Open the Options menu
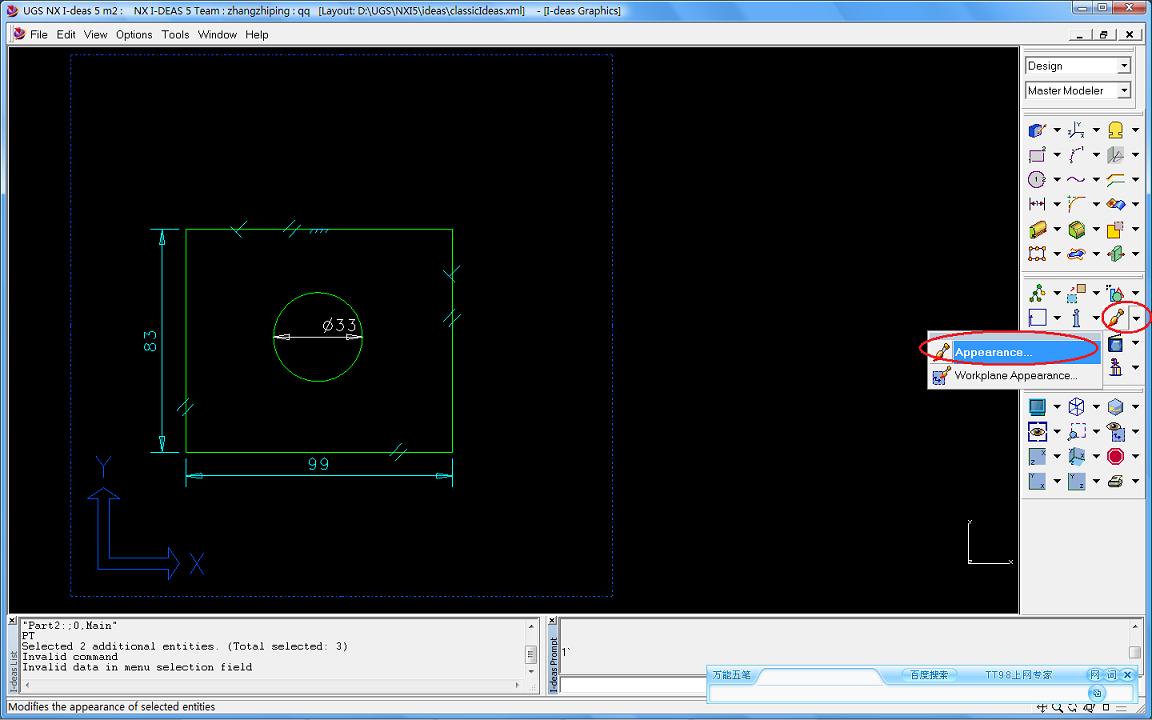1152x720 pixels. coord(134,35)
